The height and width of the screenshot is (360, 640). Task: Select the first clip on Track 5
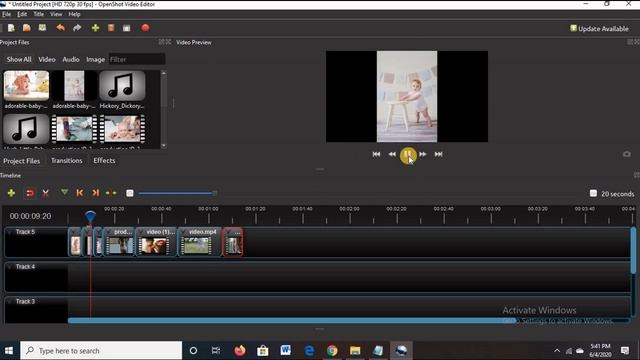point(75,242)
